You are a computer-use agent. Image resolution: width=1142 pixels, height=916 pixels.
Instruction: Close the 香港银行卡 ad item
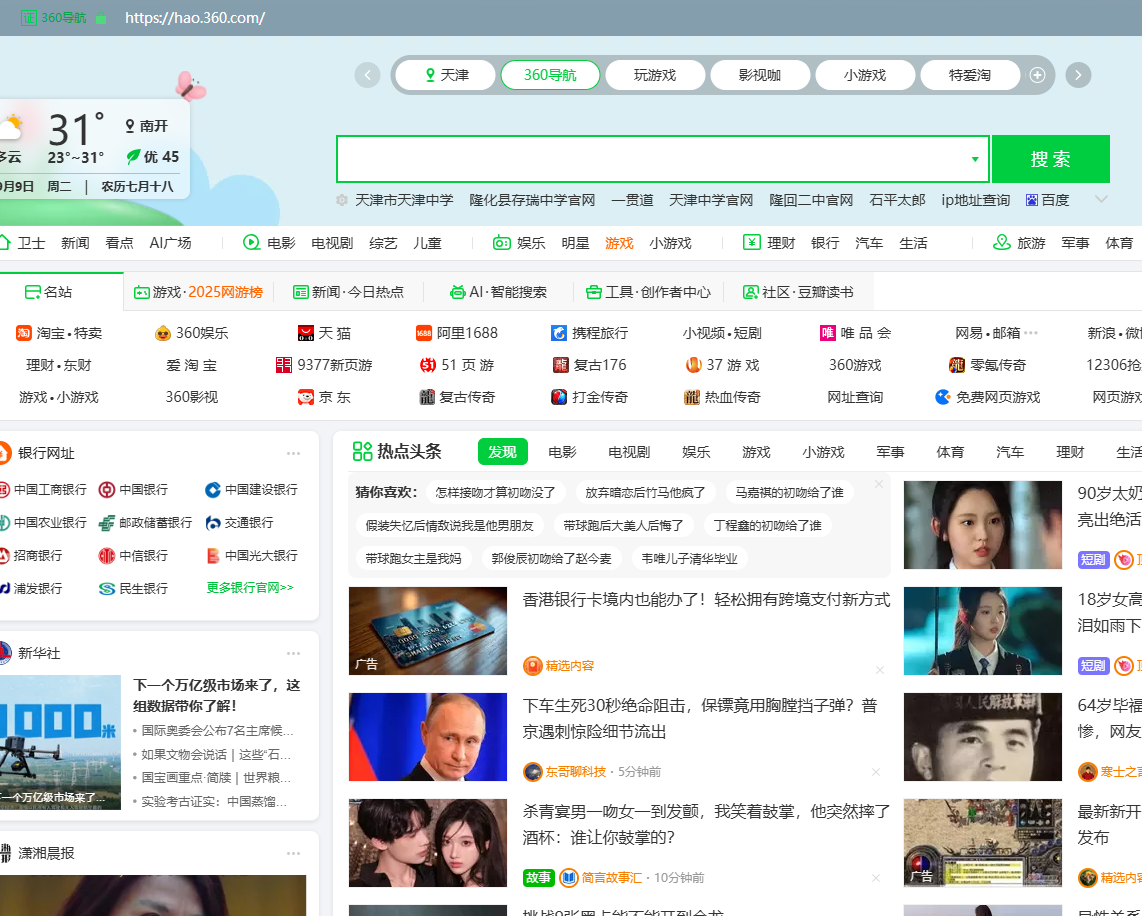(879, 669)
